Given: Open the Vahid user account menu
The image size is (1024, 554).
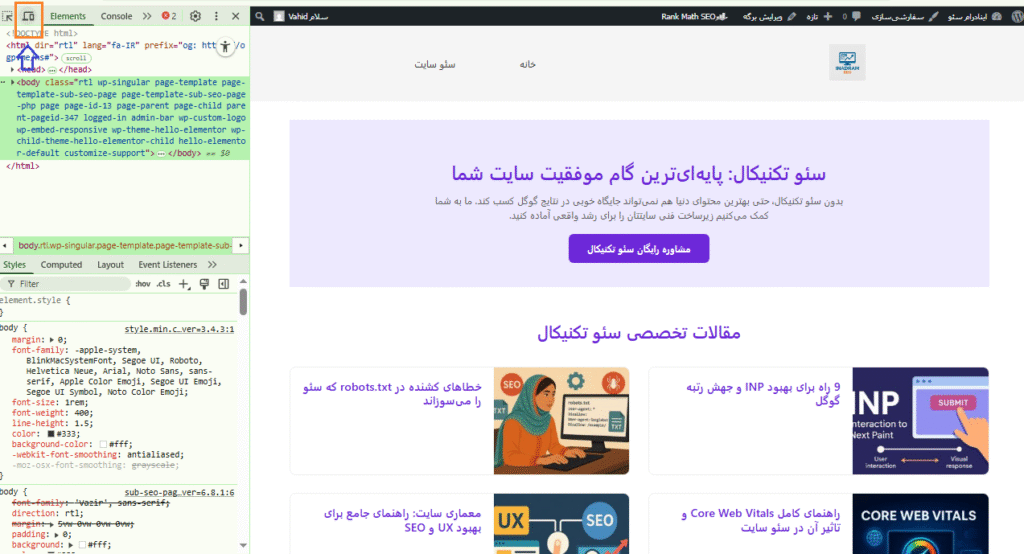Looking at the screenshot, I should (x=301, y=16).
